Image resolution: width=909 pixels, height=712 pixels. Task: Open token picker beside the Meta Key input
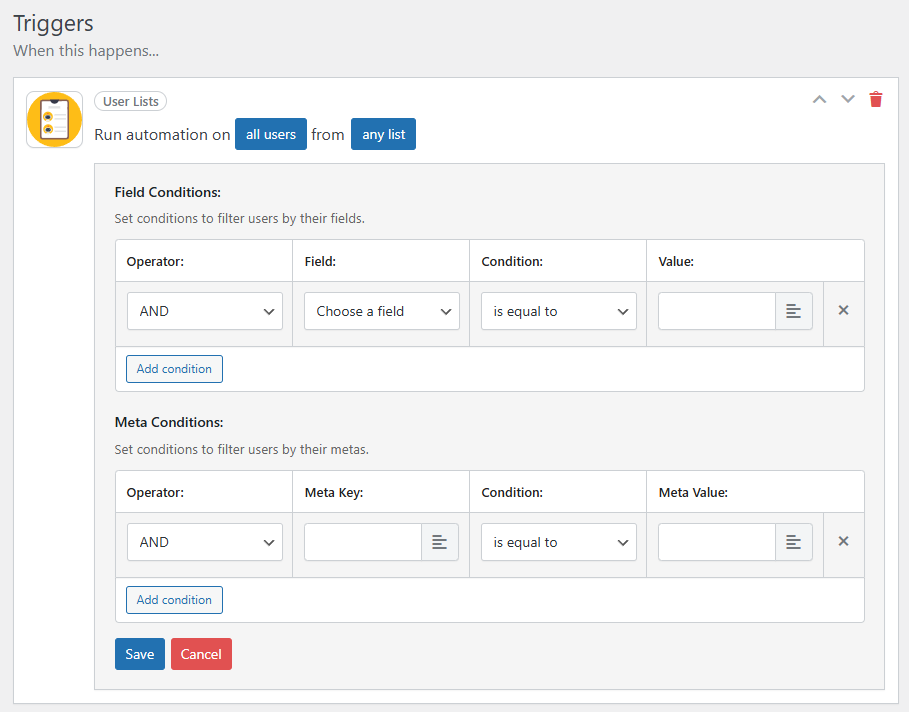[x=440, y=542]
